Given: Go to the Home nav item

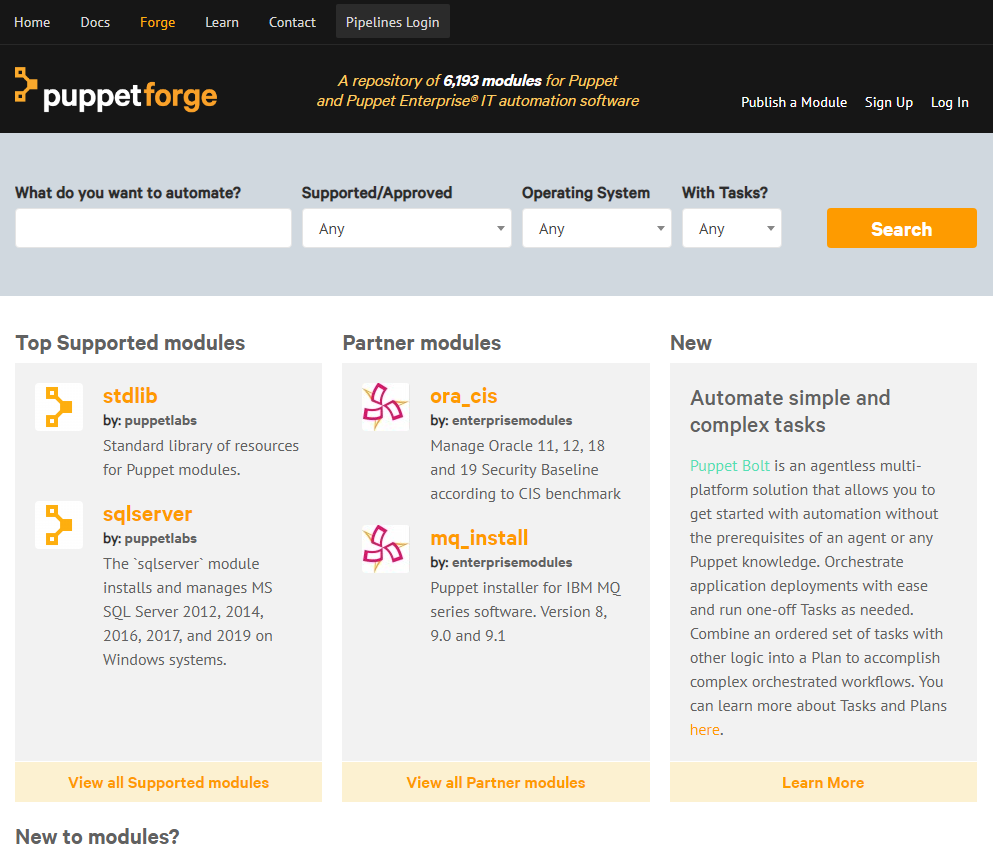Looking at the screenshot, I should coord(32,22).
